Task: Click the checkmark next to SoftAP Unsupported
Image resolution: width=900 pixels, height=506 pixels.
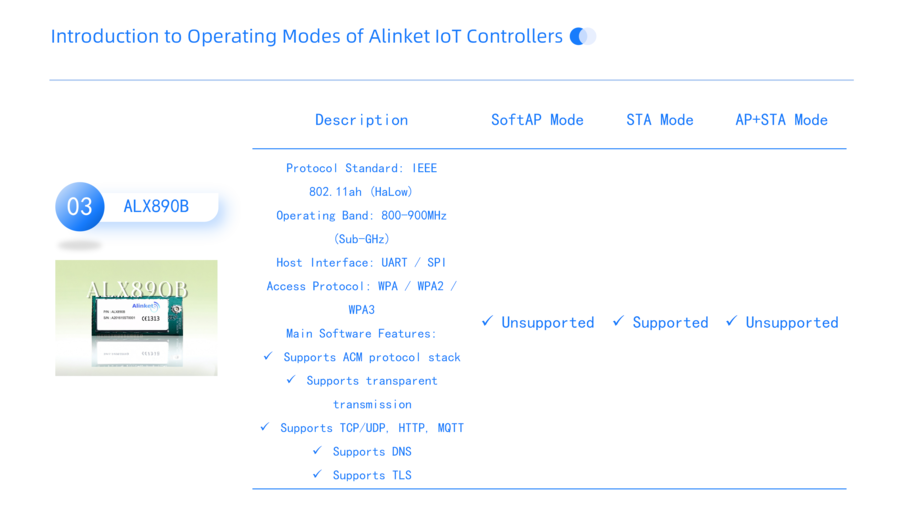Action: pos(487,321)
